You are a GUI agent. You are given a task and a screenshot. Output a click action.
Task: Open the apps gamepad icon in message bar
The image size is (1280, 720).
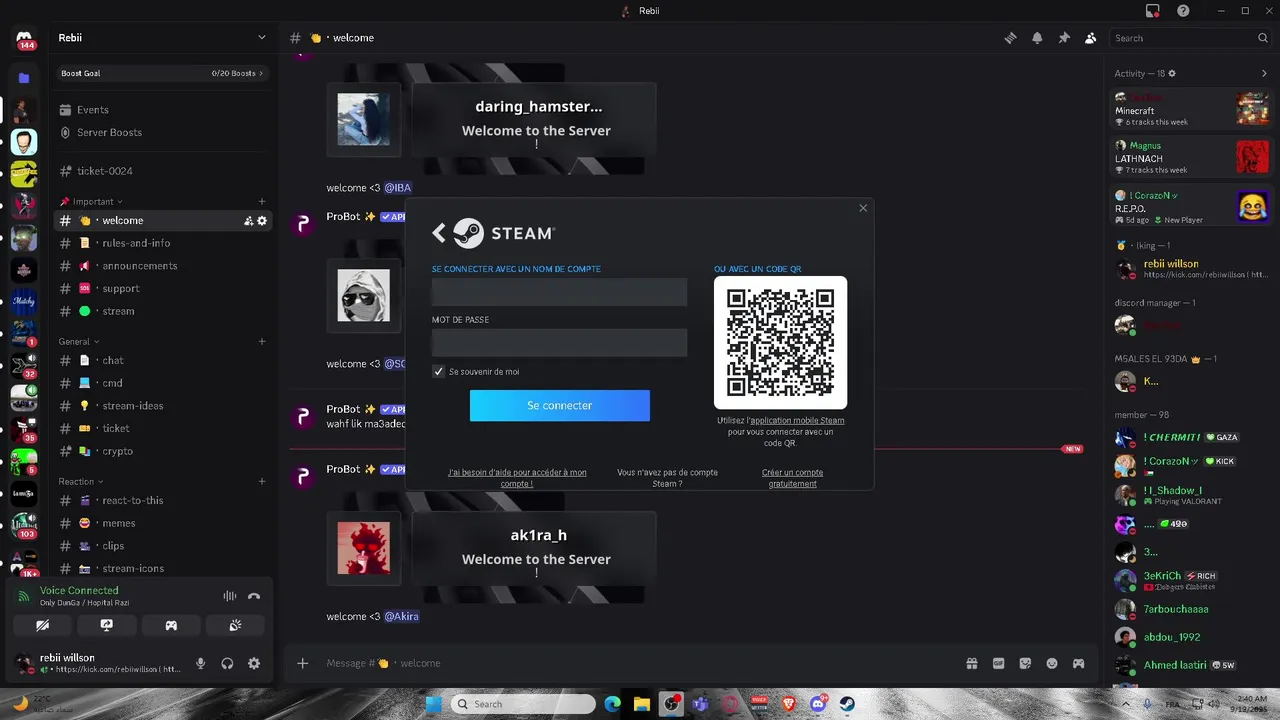tap(1078, 663)
